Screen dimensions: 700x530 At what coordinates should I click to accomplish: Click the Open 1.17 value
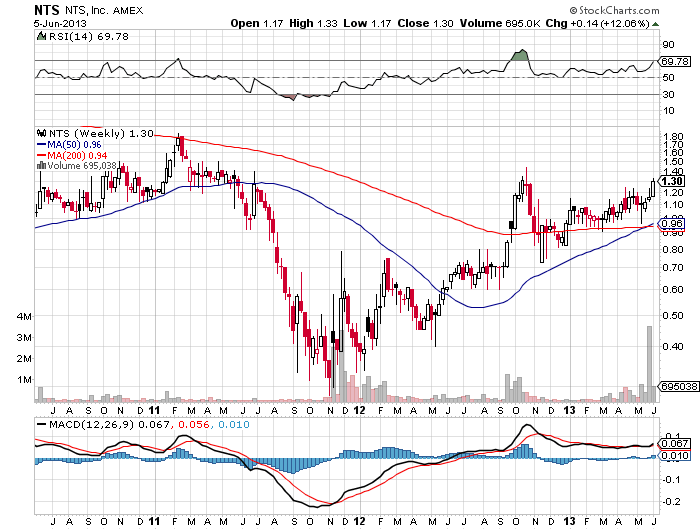pos(257,23)
